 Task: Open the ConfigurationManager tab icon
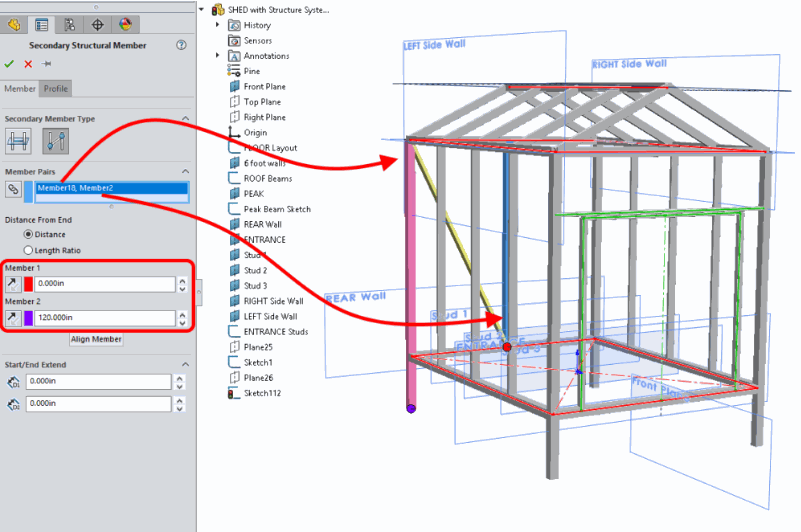(x=69, y=24)
